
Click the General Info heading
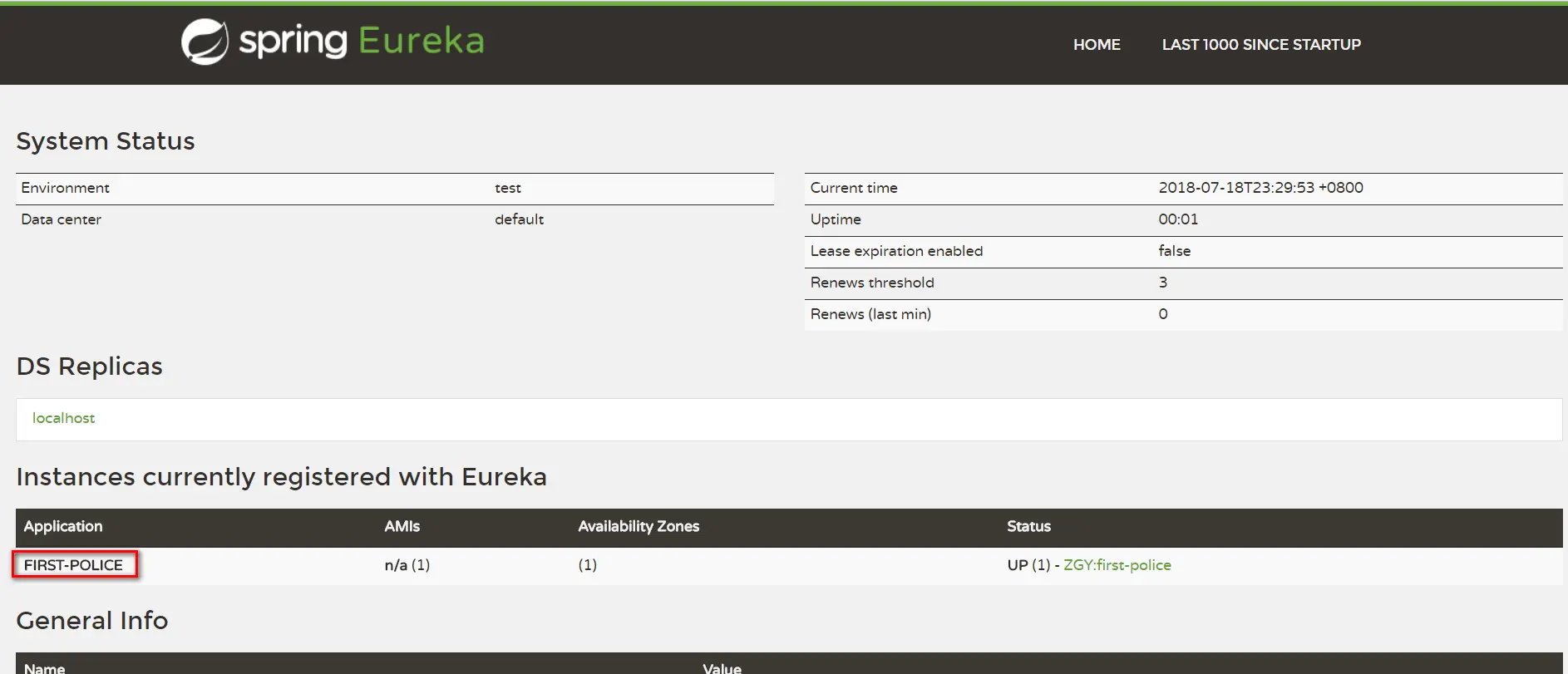point(91,621)
